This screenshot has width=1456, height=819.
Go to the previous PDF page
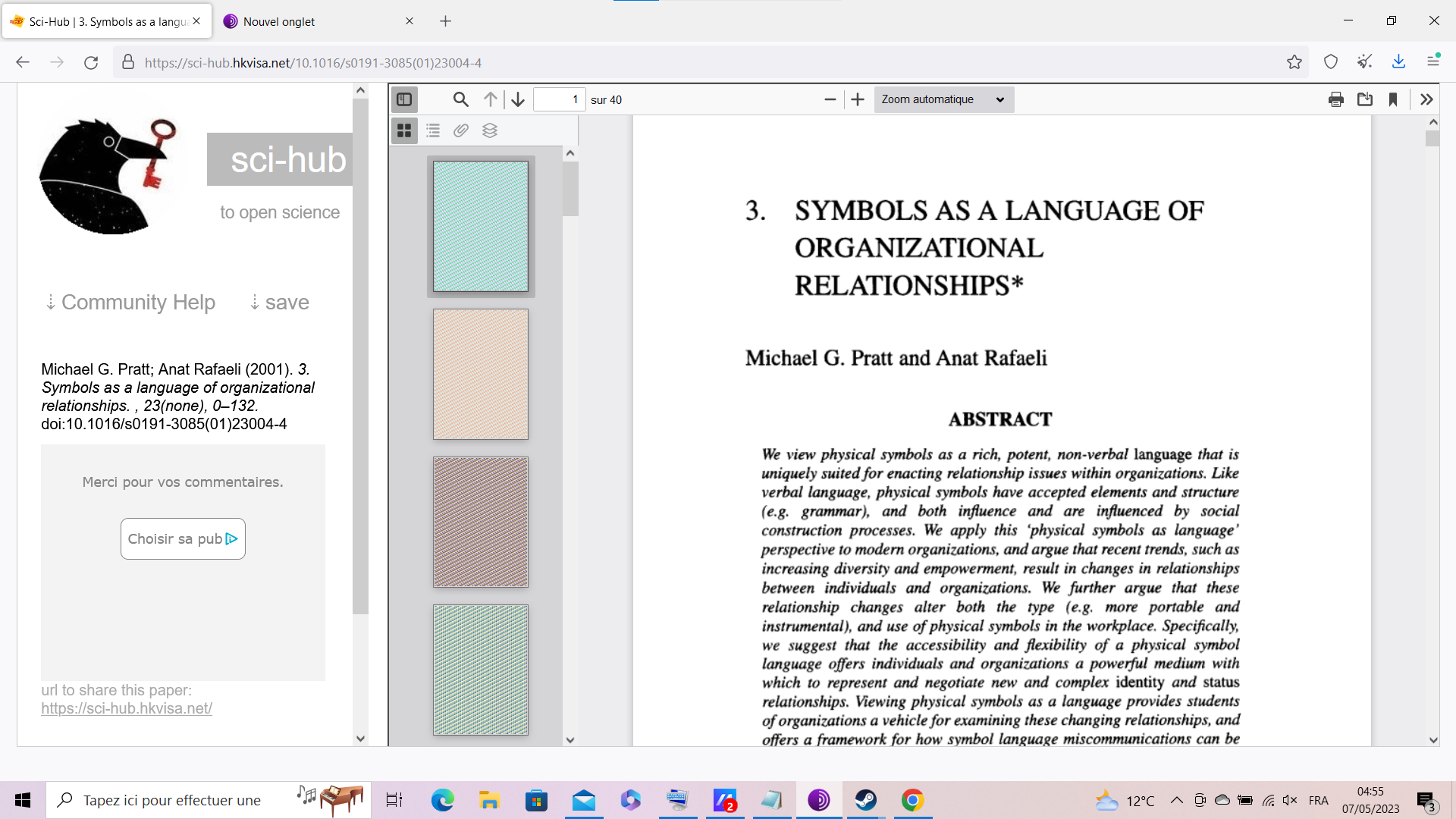coord(491,99)
